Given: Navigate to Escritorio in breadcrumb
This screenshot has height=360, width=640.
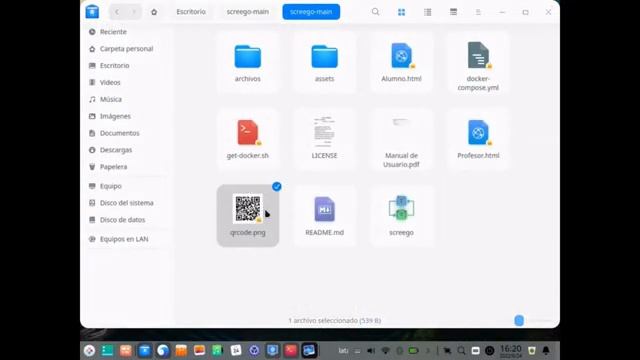Looking at the screenshot, I should tap(191, 12).
